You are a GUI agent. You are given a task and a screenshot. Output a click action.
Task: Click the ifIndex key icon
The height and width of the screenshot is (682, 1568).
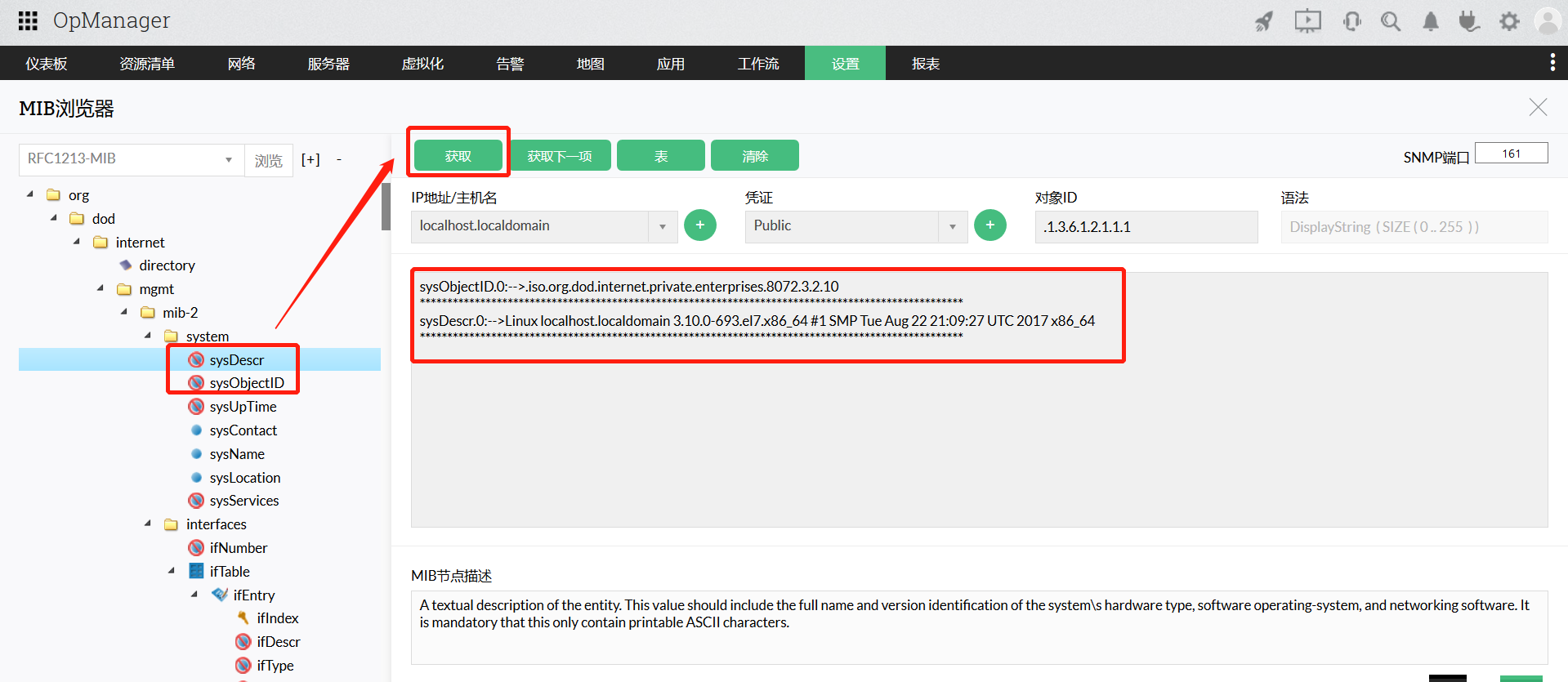coord(243,618)
